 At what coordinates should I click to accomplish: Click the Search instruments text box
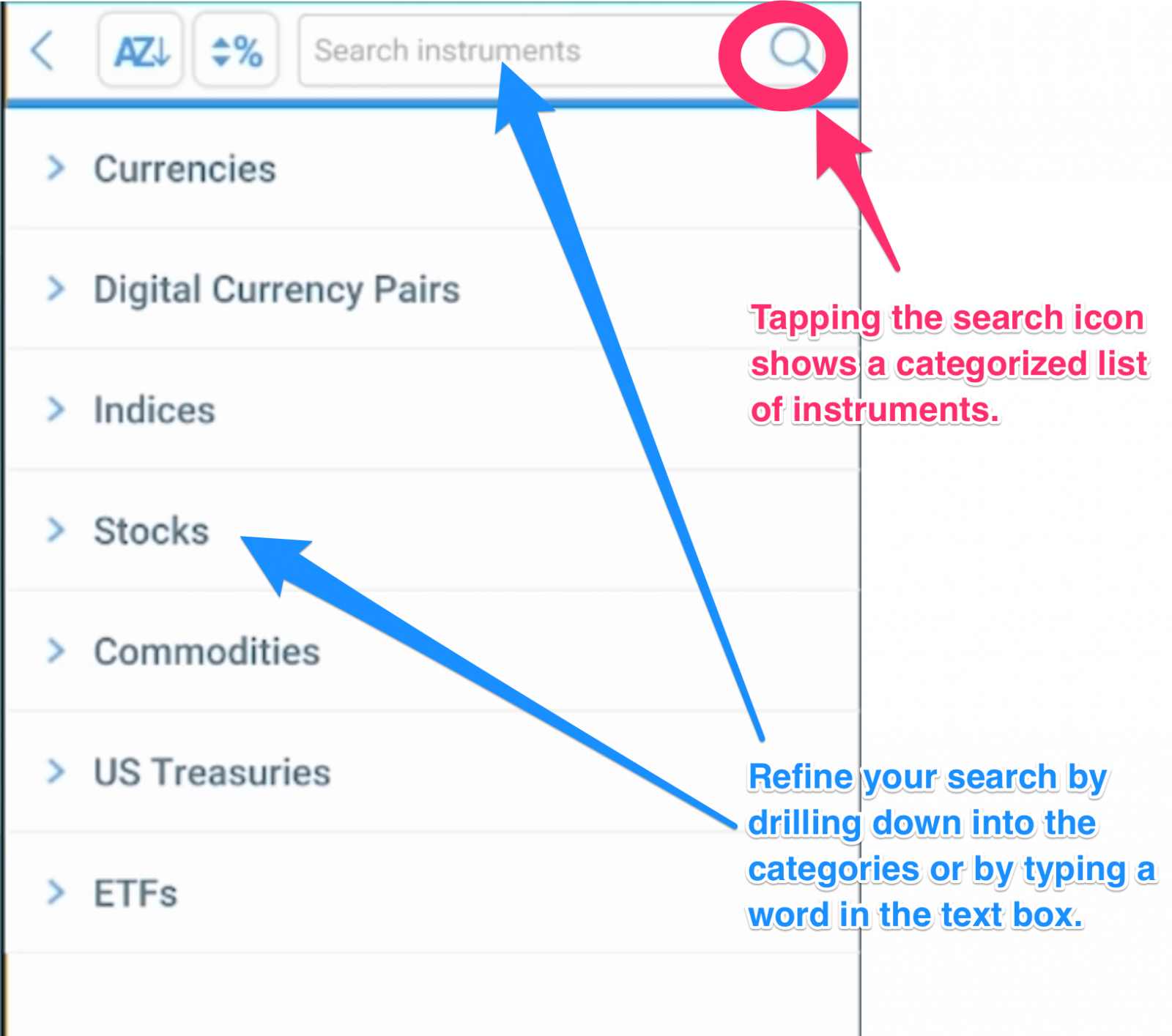pyautogui.click(x=513, y=51)
